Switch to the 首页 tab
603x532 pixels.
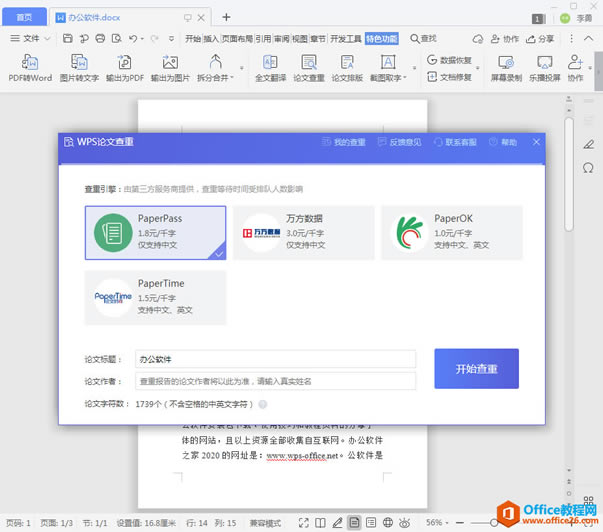pos(24,17)
